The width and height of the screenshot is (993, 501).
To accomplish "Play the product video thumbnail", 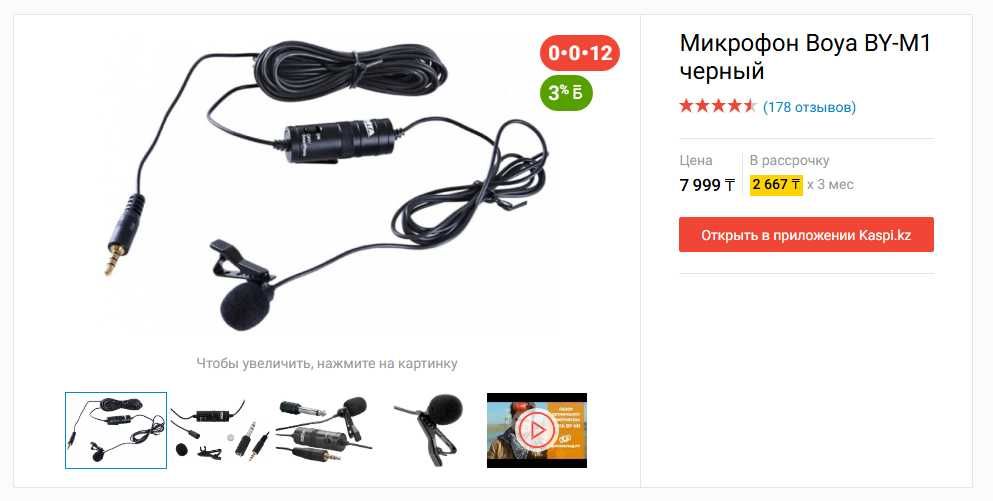I will (537, 431).
